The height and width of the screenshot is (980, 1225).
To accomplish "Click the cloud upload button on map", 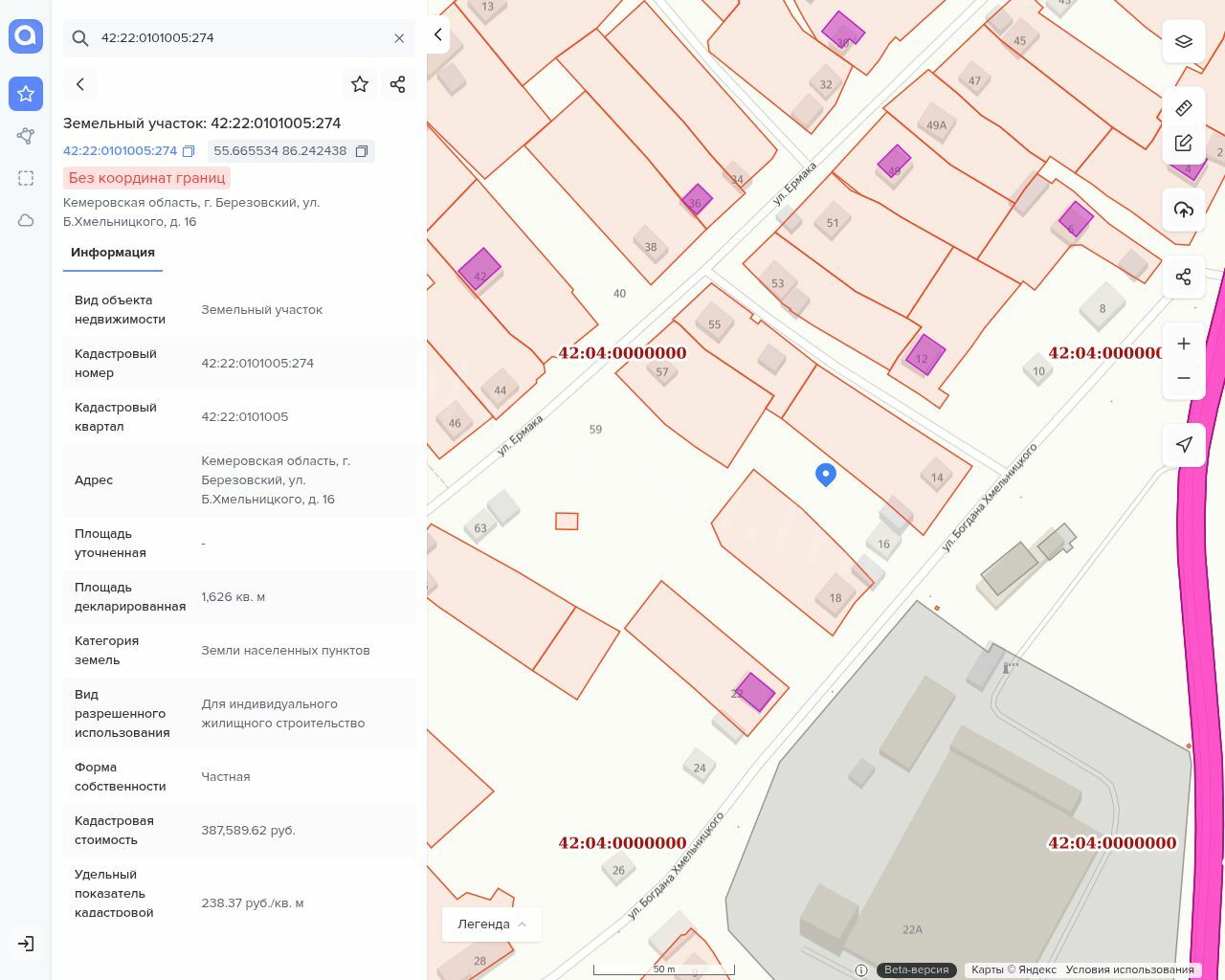I will [1184, 210].
